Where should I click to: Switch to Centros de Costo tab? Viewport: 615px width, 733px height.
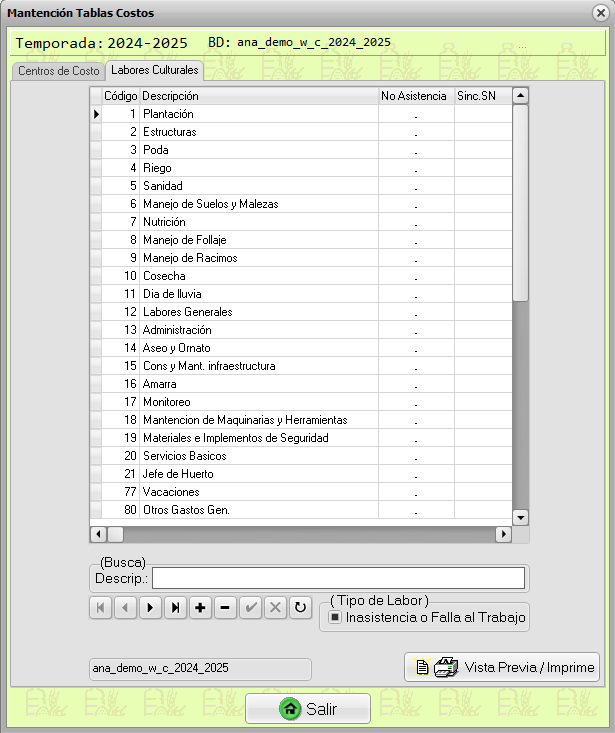pos(58,71)
